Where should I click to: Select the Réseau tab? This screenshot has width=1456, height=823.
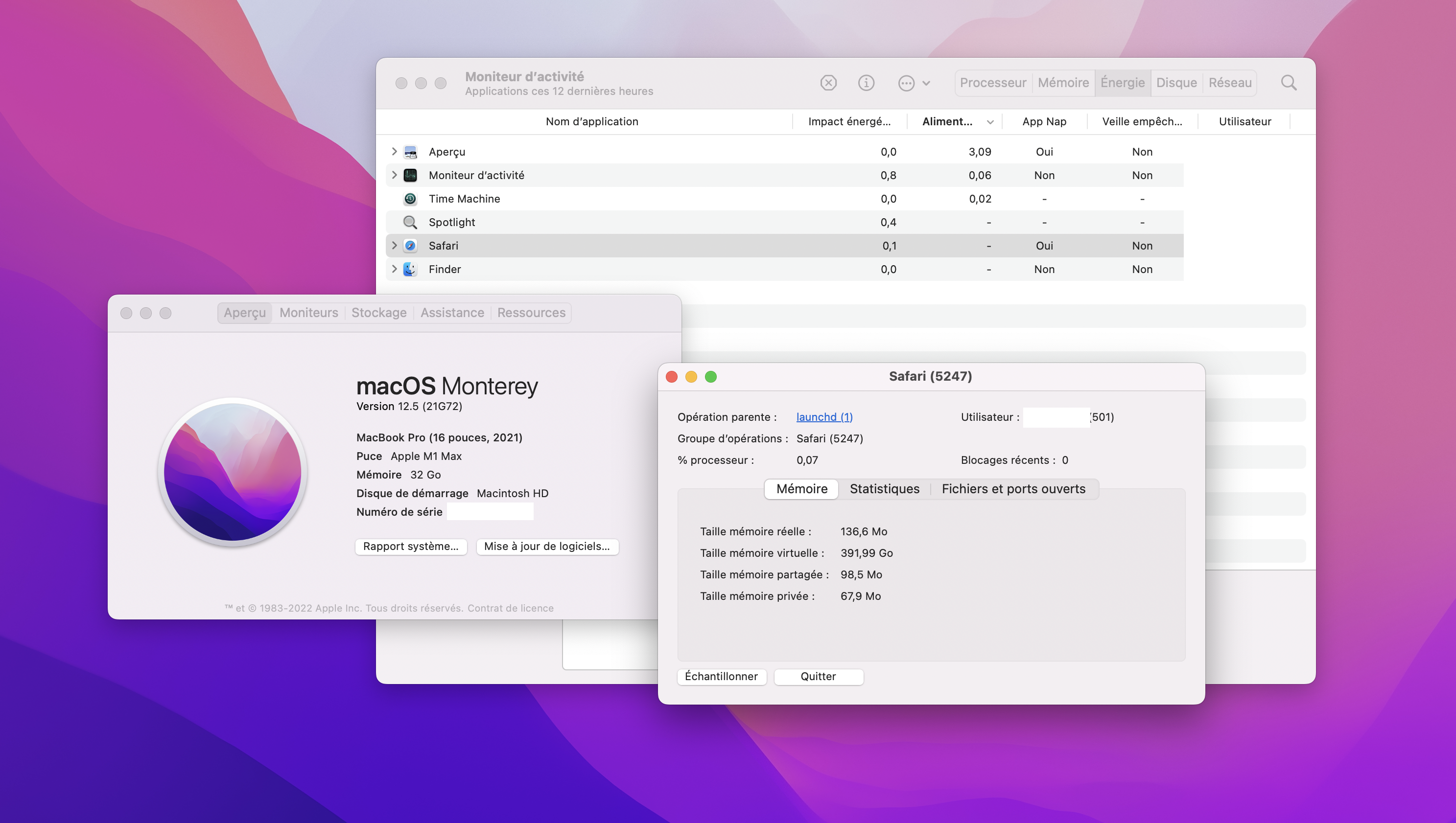[1229, 83]
